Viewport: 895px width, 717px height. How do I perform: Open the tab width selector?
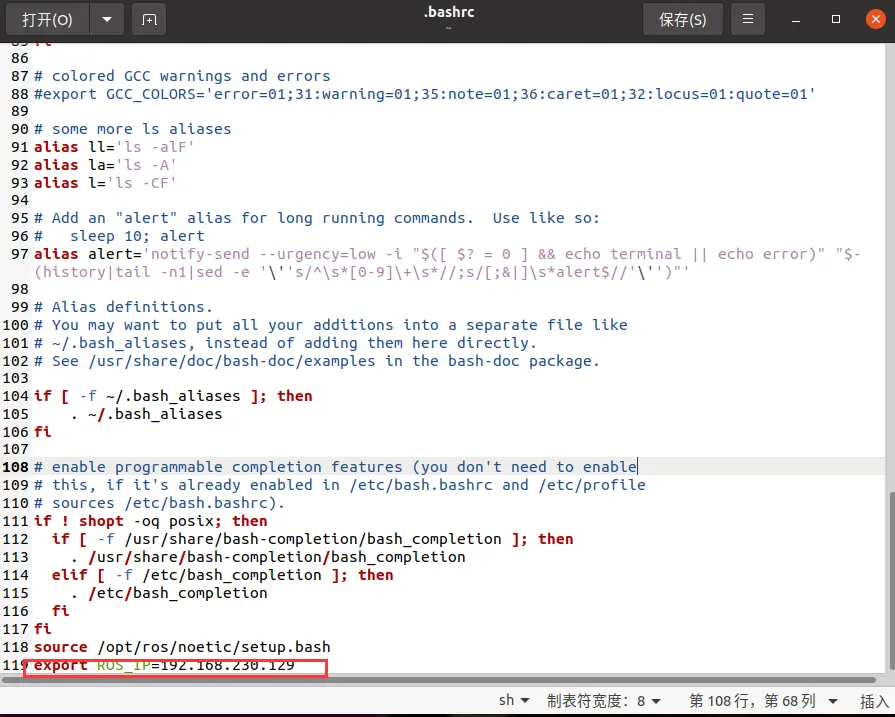604,700
